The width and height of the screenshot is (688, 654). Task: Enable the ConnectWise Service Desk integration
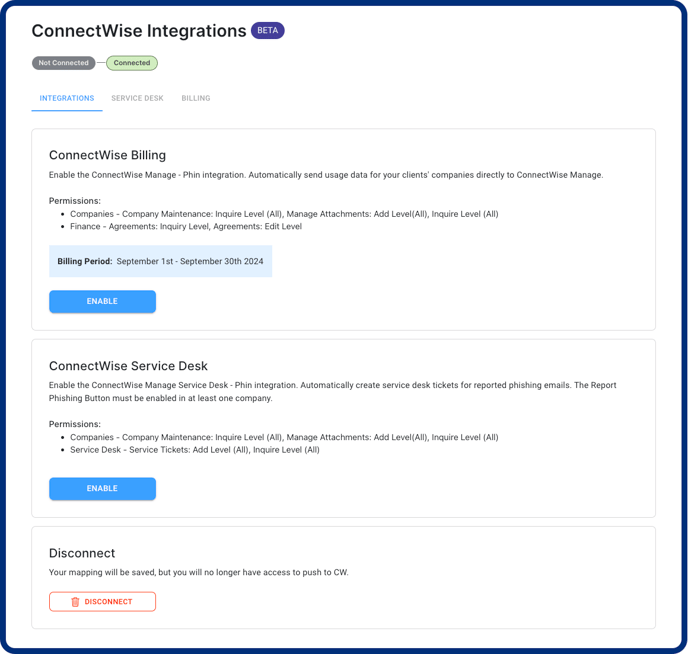point(102,489)
